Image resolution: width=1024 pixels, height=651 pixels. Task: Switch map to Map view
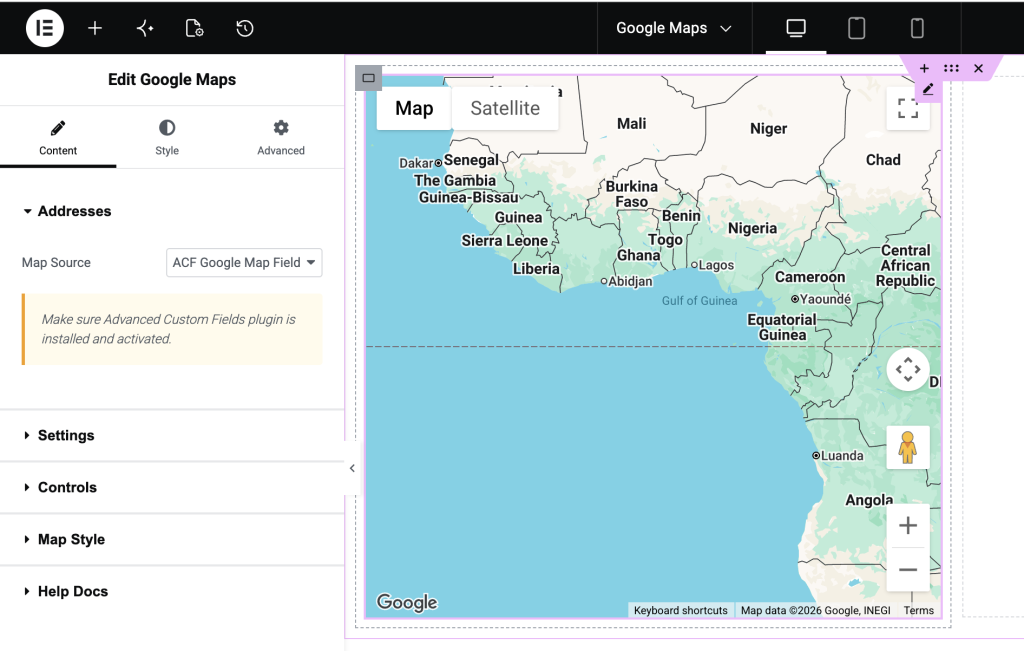[414, 108]
